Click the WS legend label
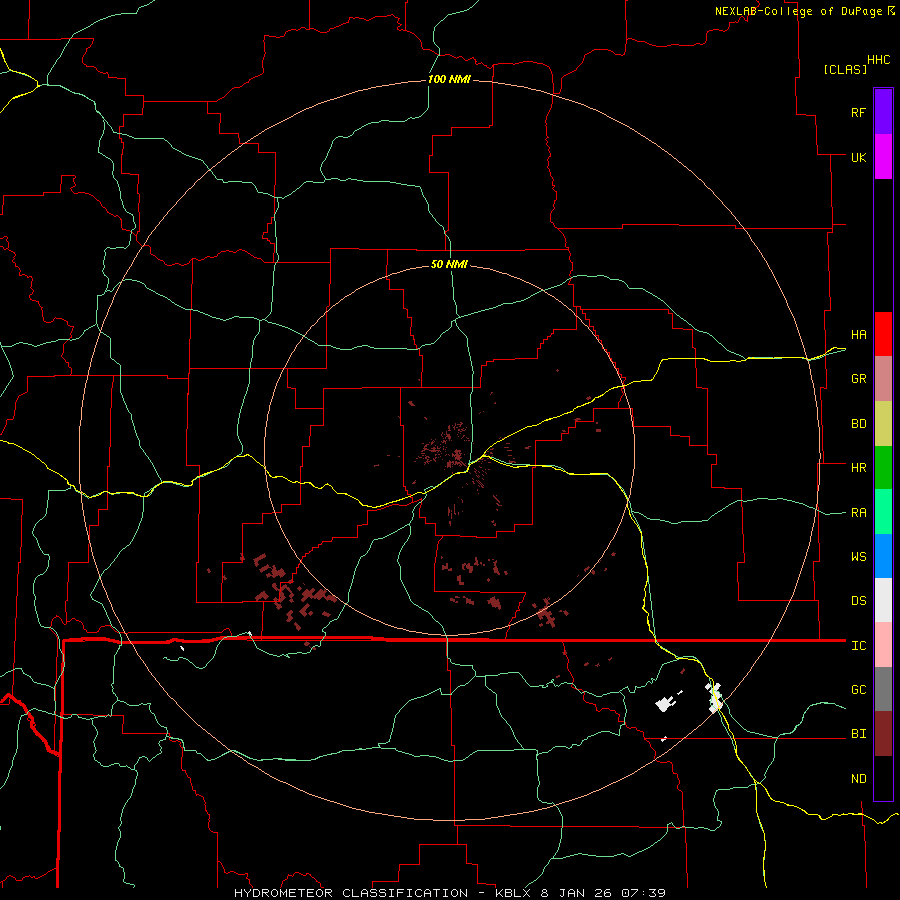The image size is (900, 900). point(858,557)
